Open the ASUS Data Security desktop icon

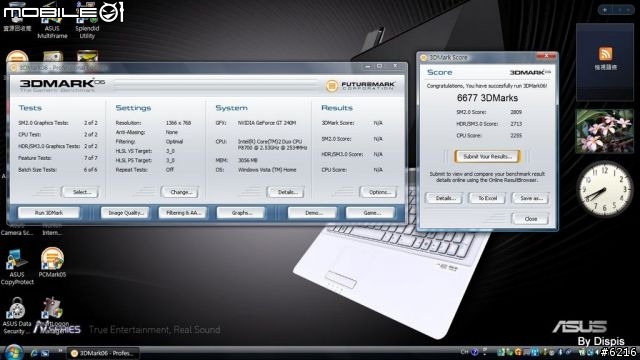coord(17,316)
